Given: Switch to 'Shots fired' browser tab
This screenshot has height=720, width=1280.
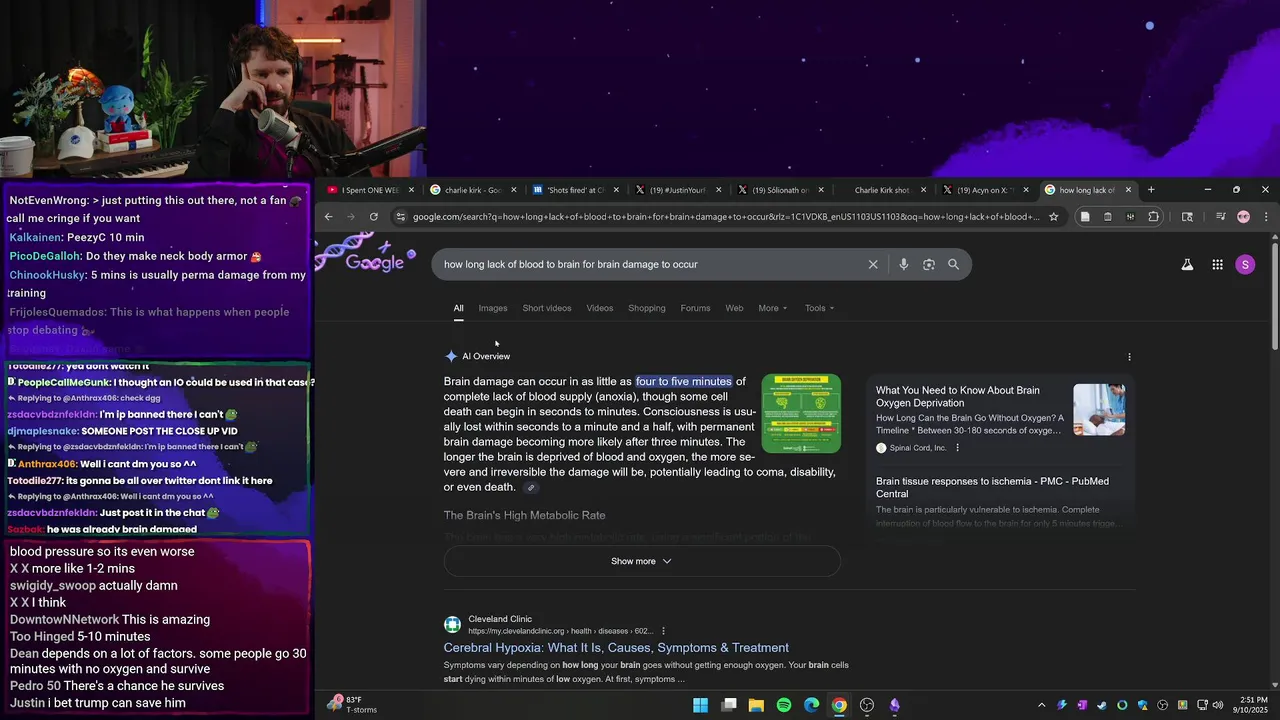Looking at the screenshot, I should 575,190.
